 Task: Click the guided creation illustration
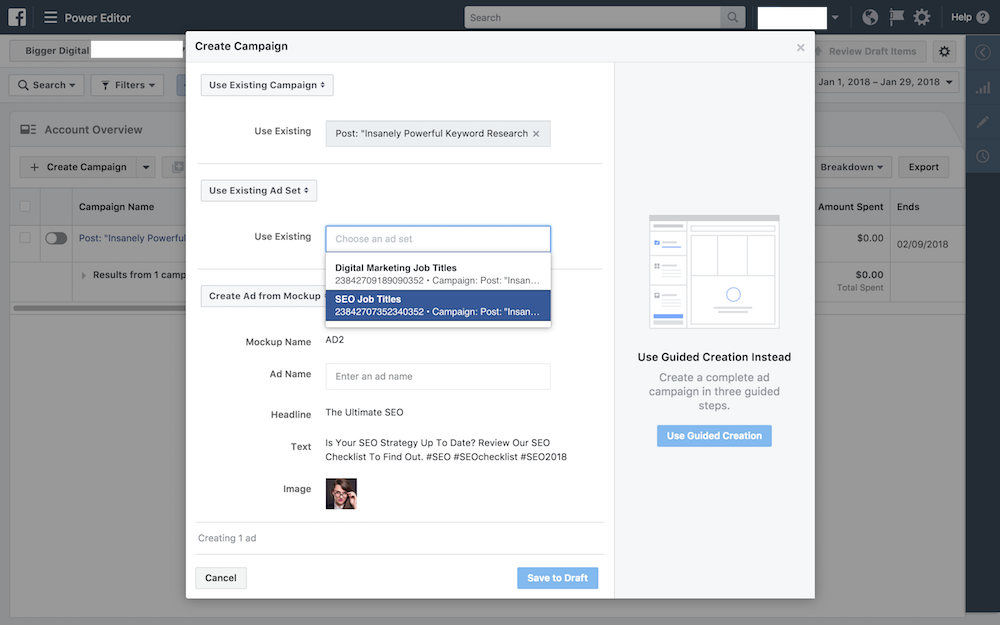pyautogui.click(x=714, y=272)
